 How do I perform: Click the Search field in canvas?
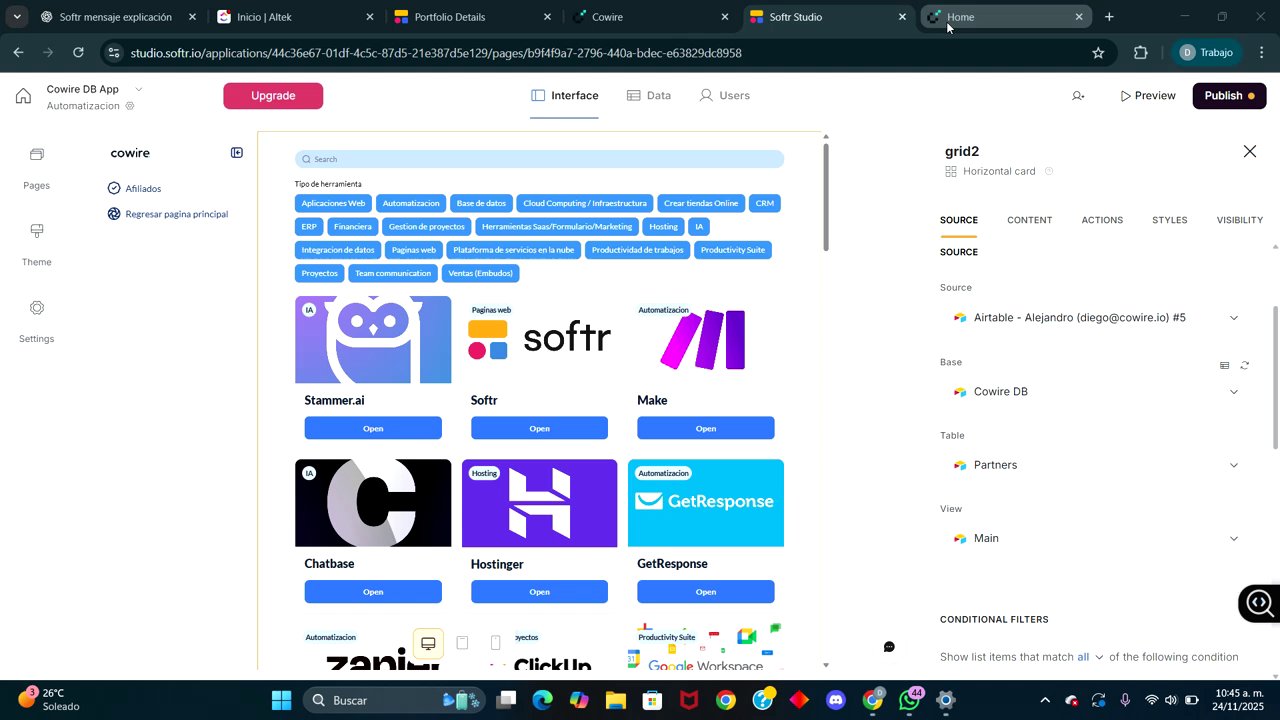pyautogui.click(x=539, y=159)
